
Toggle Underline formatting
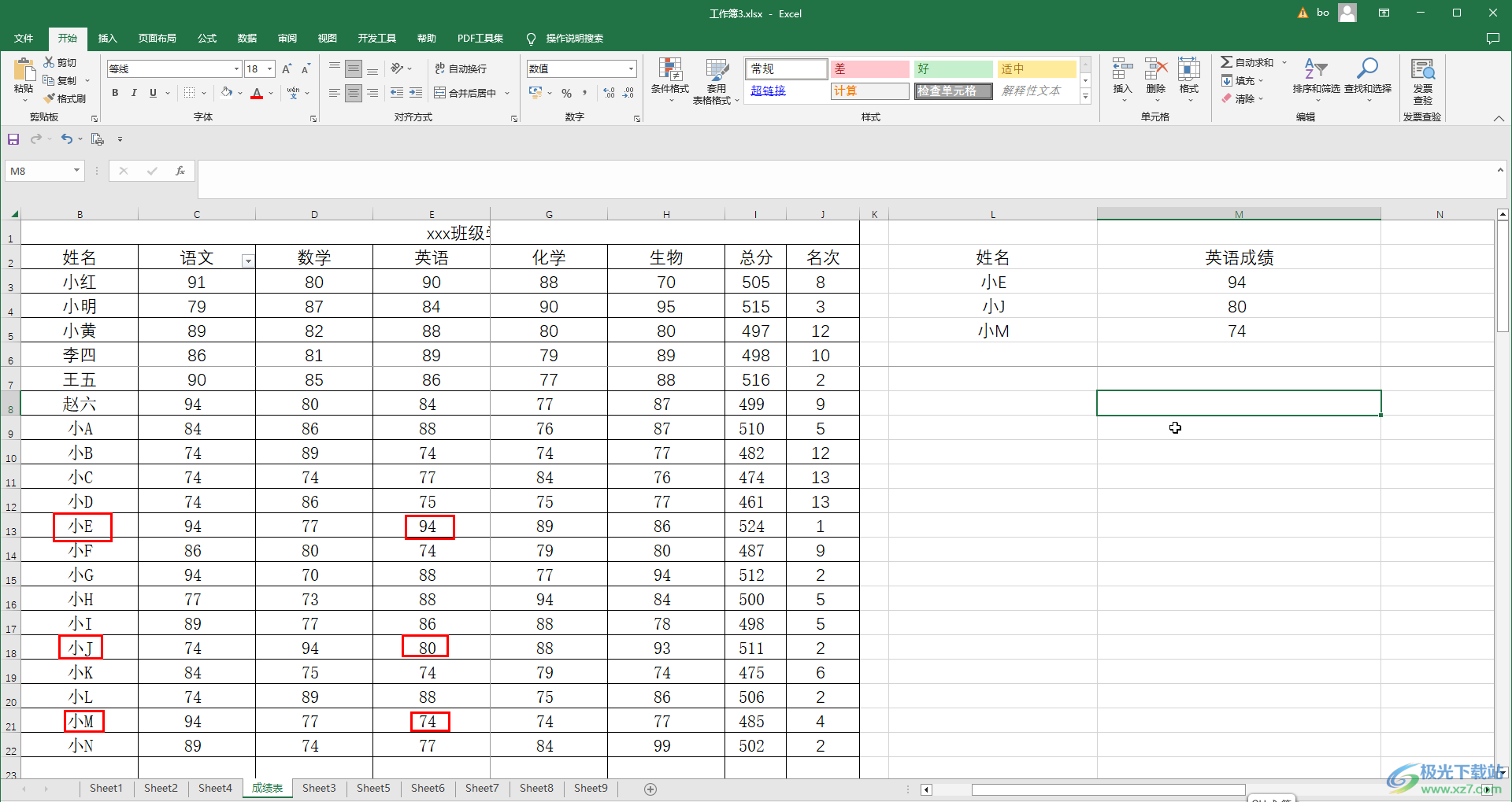click(x=153, y=93)
